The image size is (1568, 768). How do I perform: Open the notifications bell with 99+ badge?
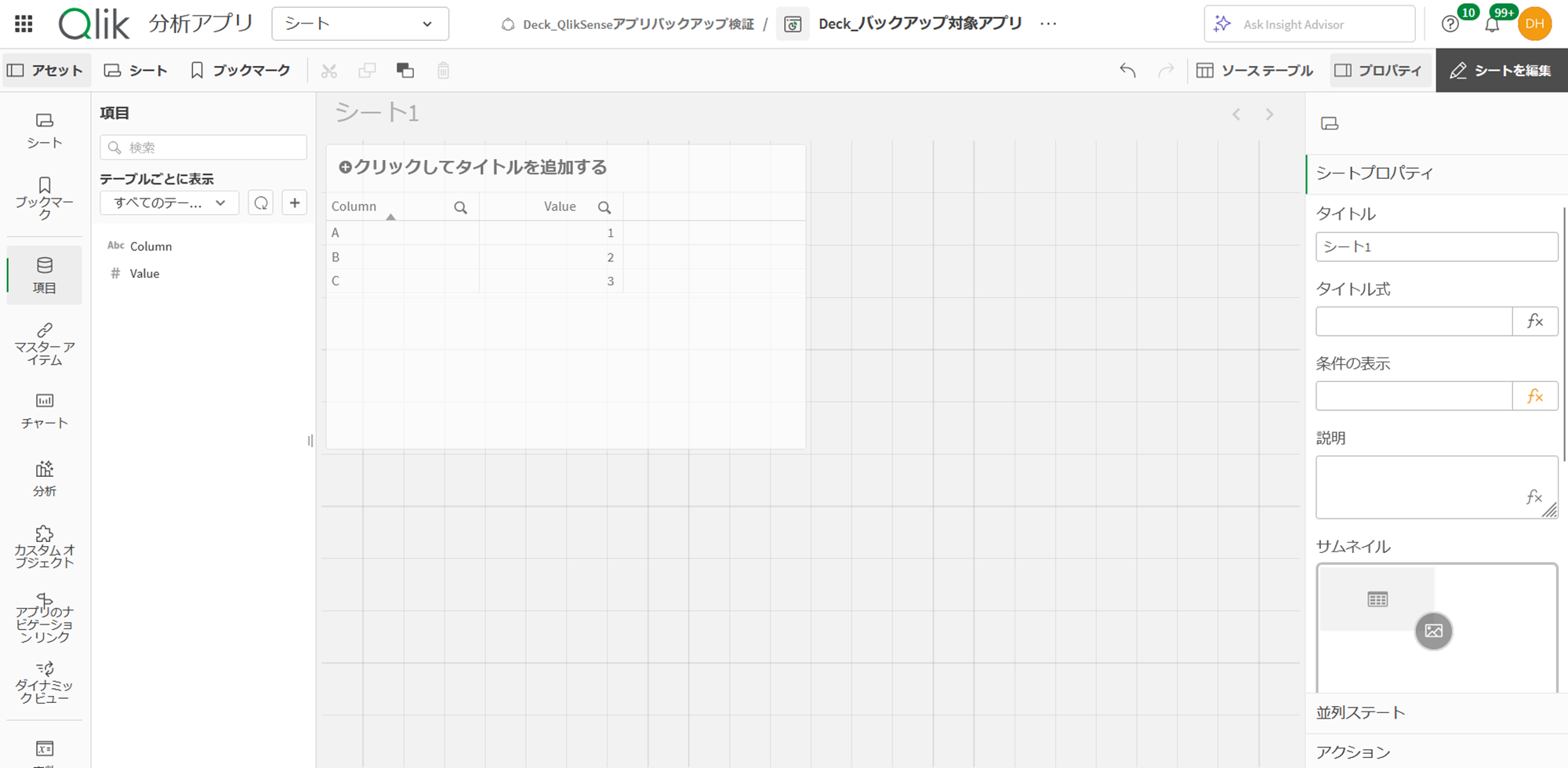click(x=1493, y=24)
